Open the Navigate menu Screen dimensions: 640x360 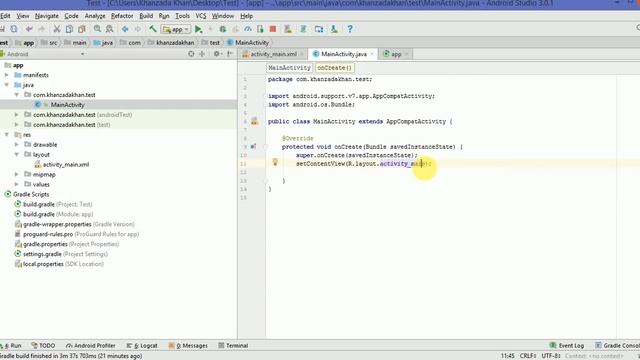pos(47,16)
